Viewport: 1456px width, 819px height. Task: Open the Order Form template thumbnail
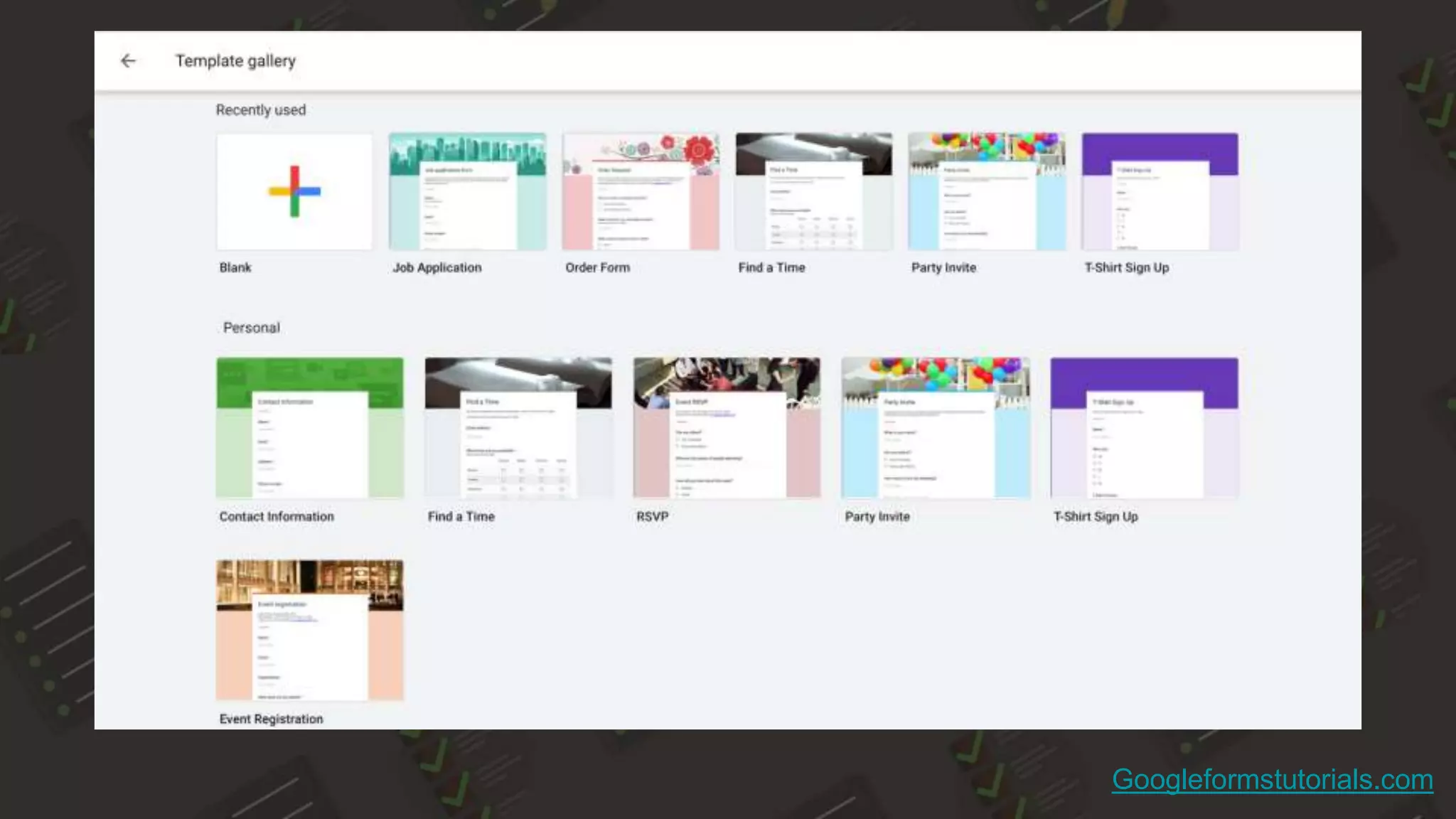click(641, 191)
